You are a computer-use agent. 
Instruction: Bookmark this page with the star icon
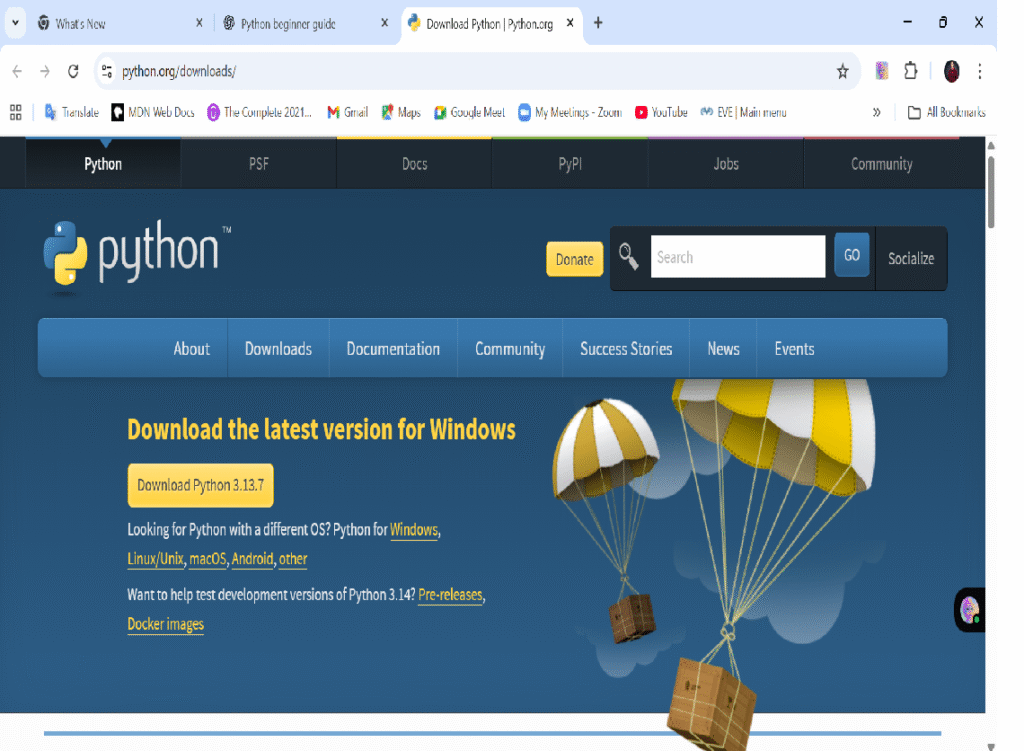pyautogui.click(x=842, y=71)
